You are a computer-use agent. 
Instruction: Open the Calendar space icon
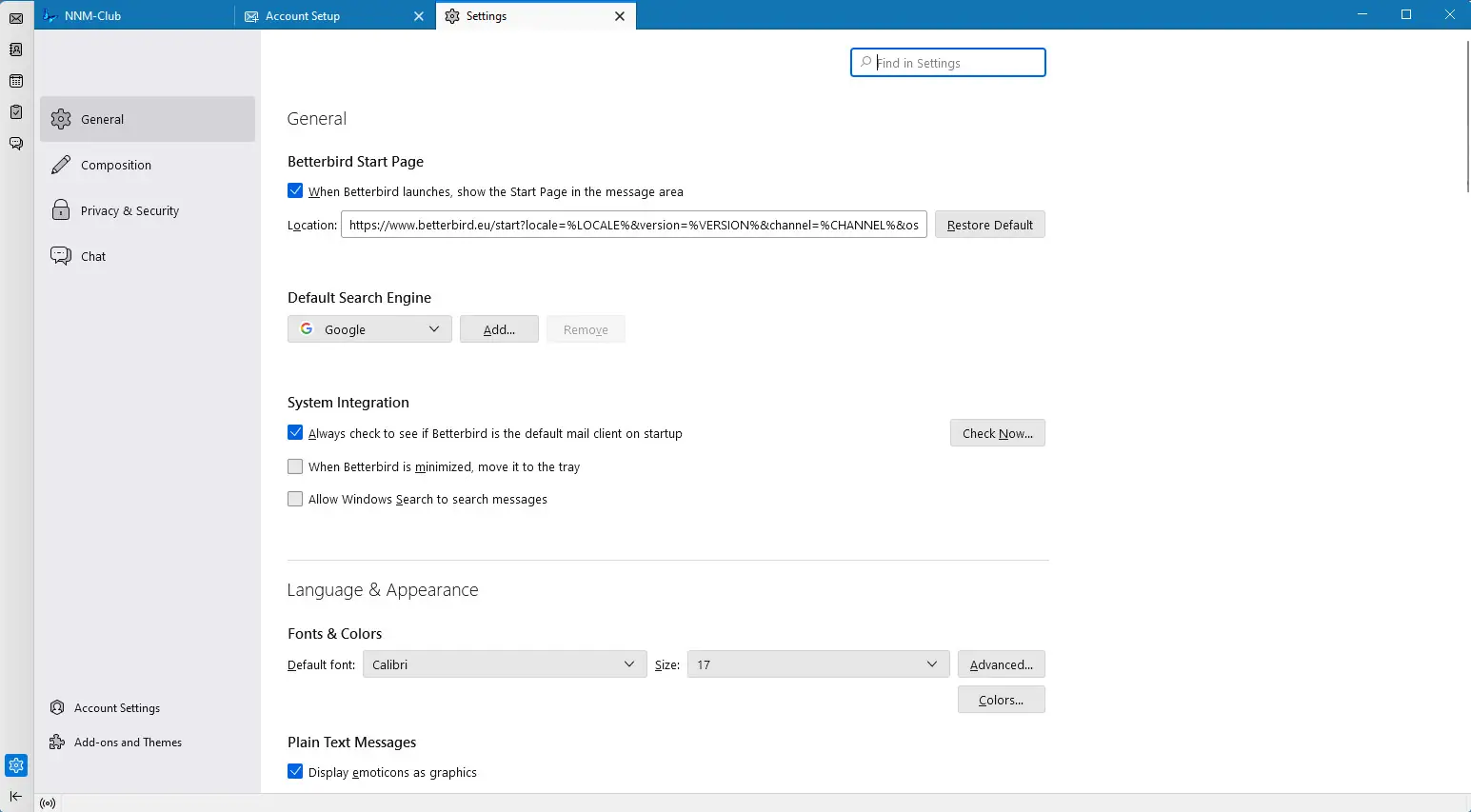(x=16, y=81)
